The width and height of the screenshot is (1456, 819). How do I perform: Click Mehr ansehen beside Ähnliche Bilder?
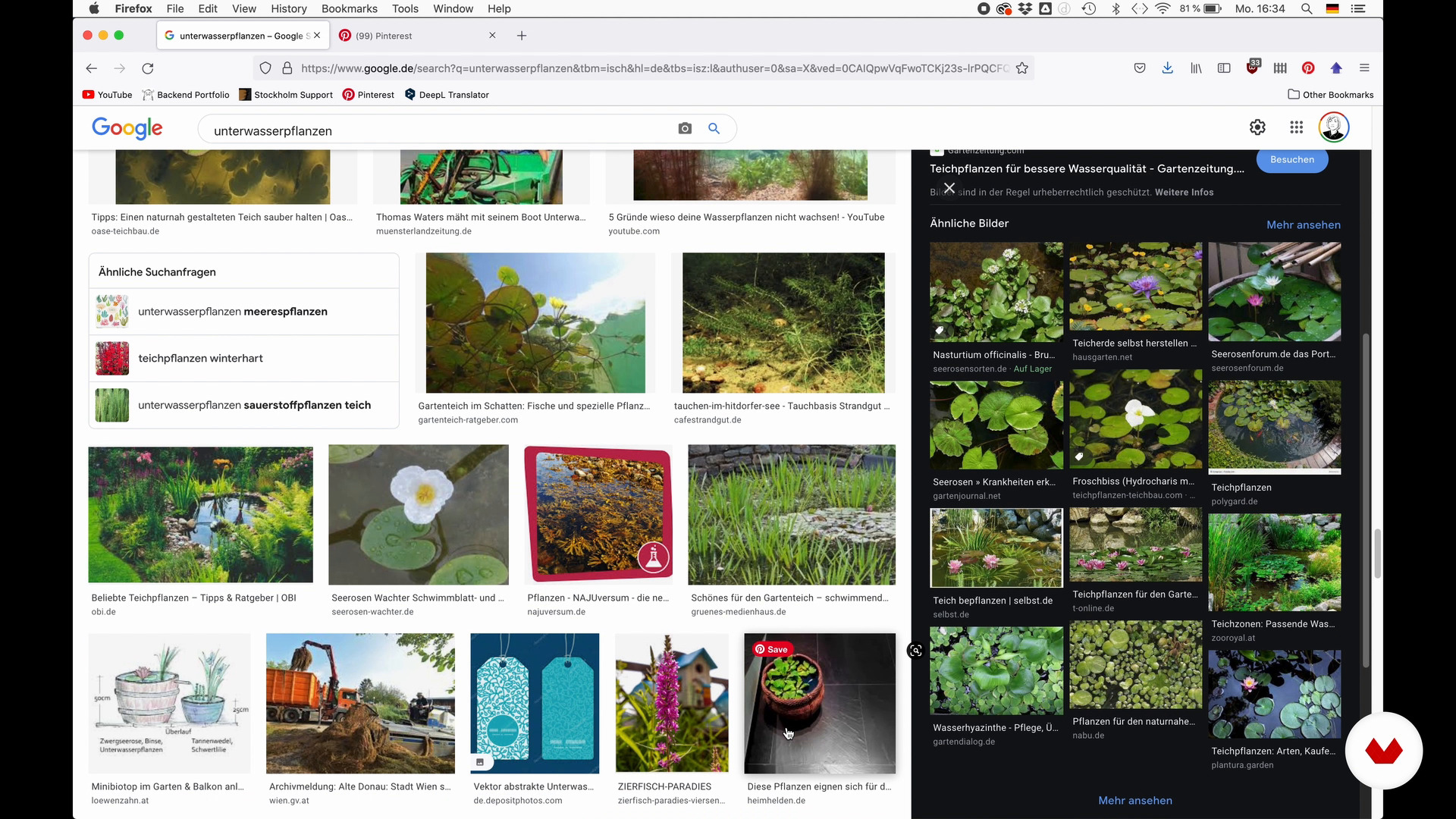click(x=1304, y=224)
